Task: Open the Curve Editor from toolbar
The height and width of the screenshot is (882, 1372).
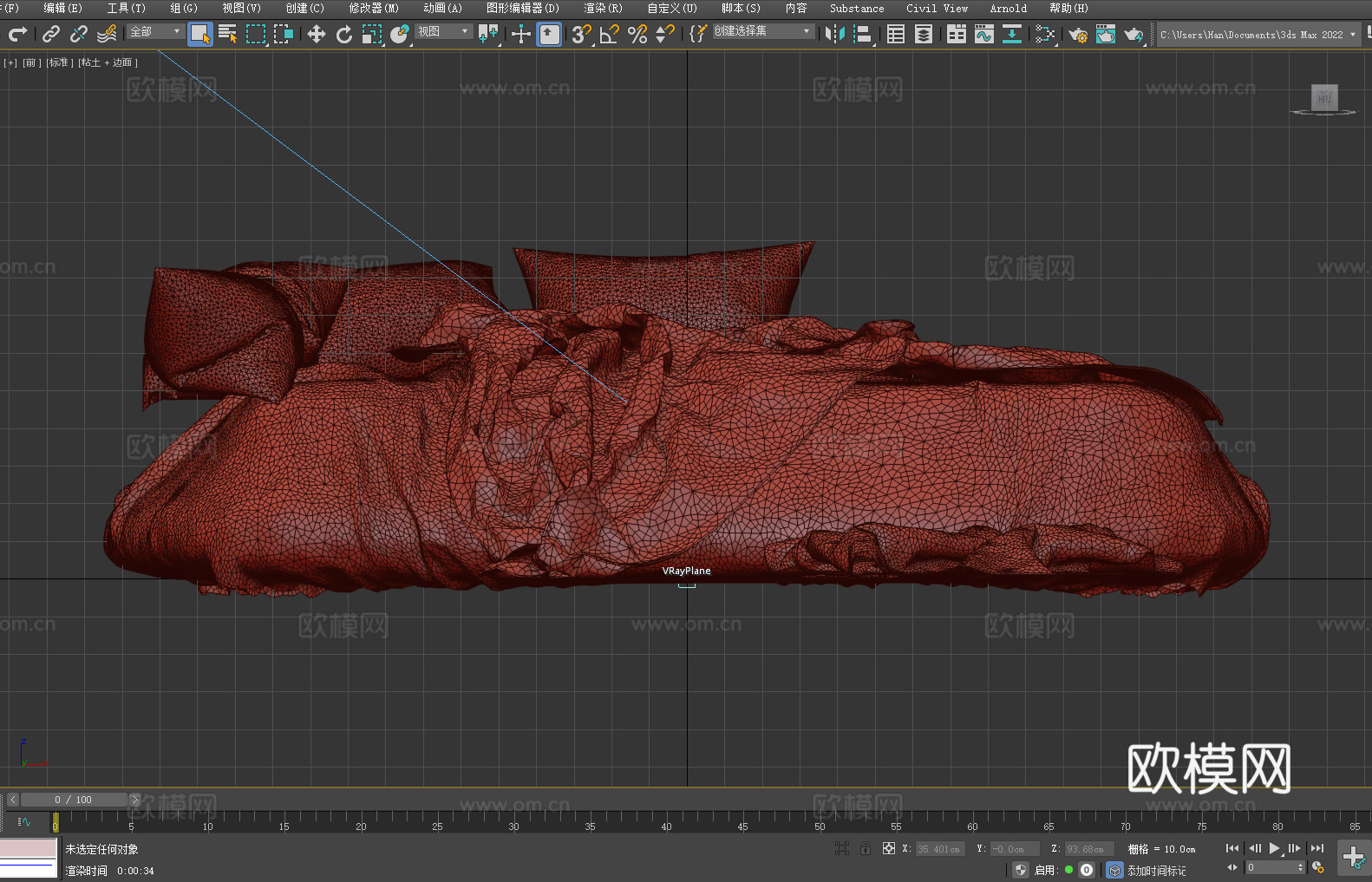Action: [983, 34]
